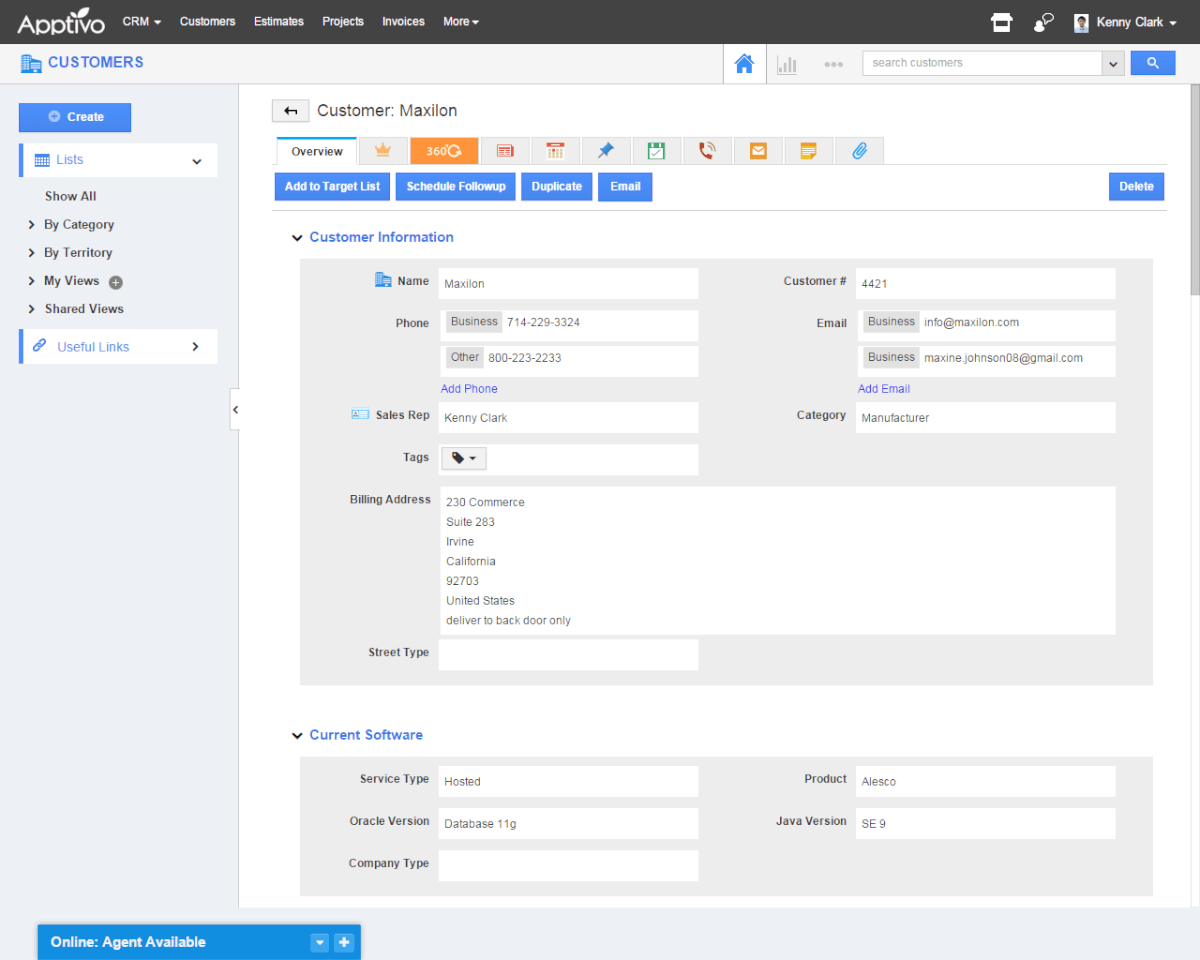Click the empty Street Type field
The height and width of the screenshot is (960, 1200).
coord(568,655)
